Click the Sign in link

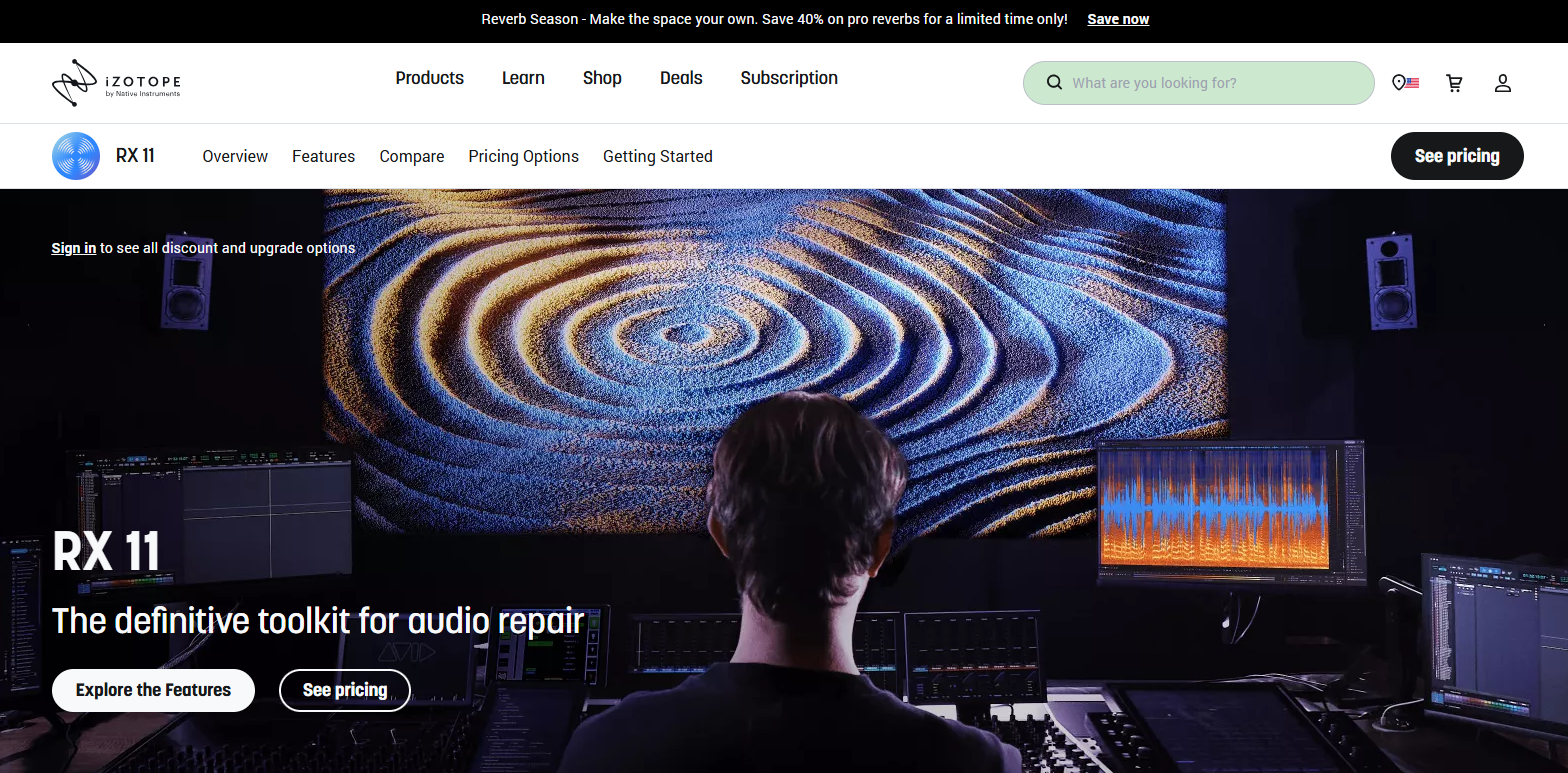[74, 248]
